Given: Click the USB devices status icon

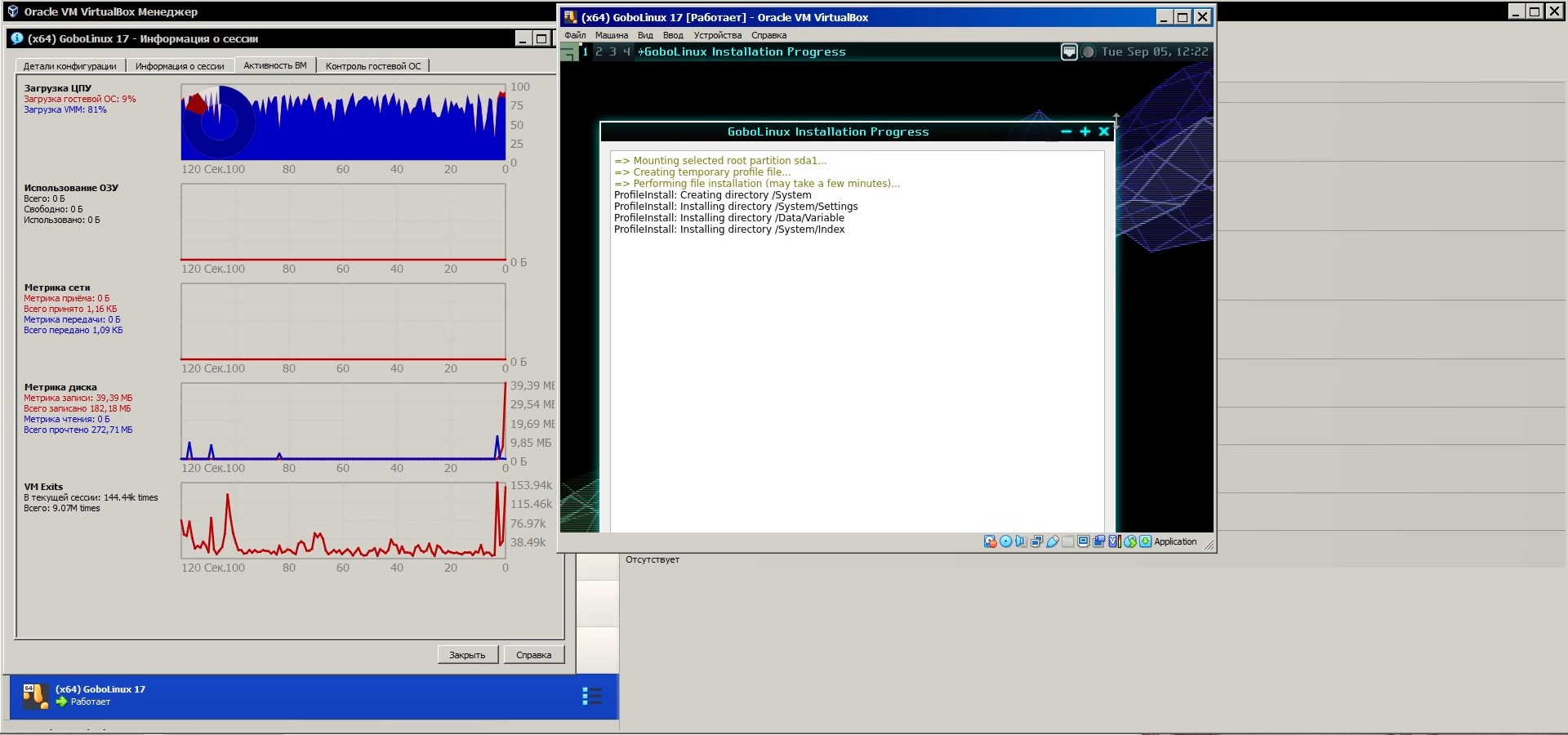Looking at the screenshot, I should click(x=1053, y=541).
